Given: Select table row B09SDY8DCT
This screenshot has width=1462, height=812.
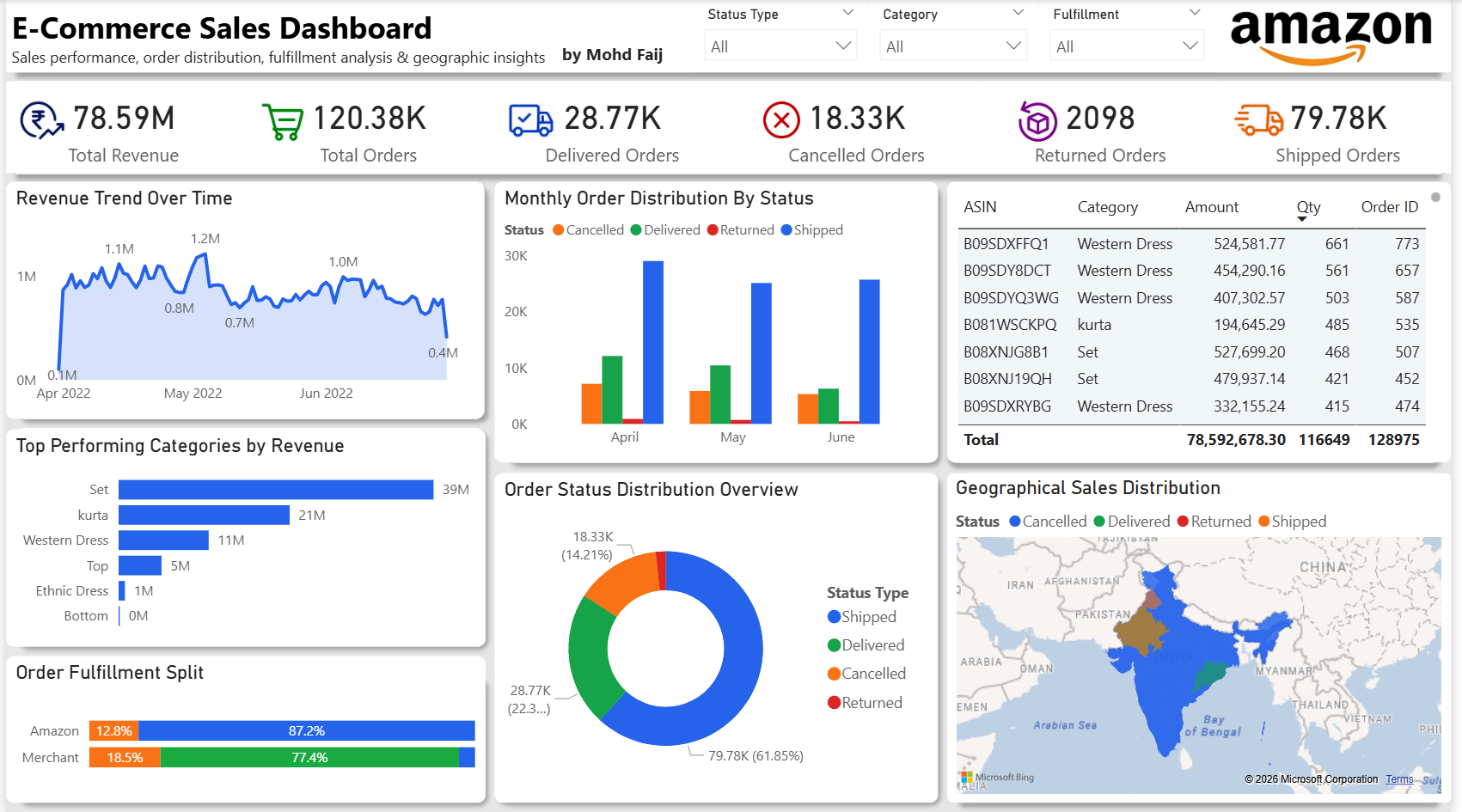Looking at the screenshot, I should [1191, 271].
